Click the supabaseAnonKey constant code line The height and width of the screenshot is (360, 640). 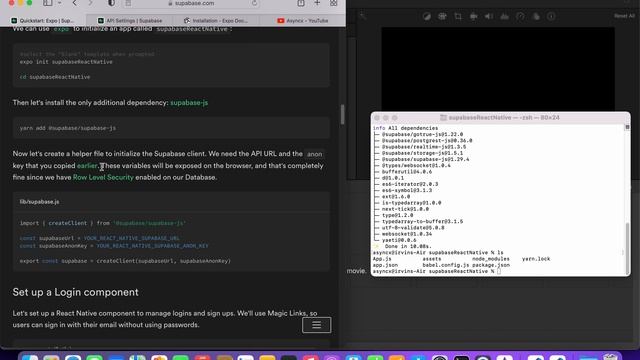[x=114, y=246]
